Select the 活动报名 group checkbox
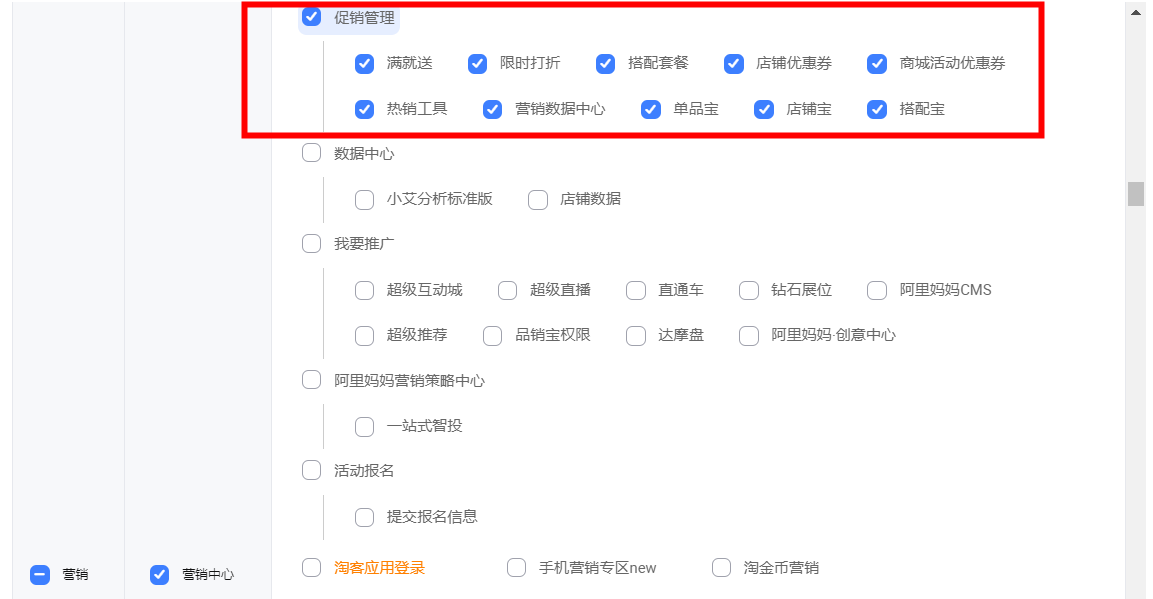 (312, 470)
